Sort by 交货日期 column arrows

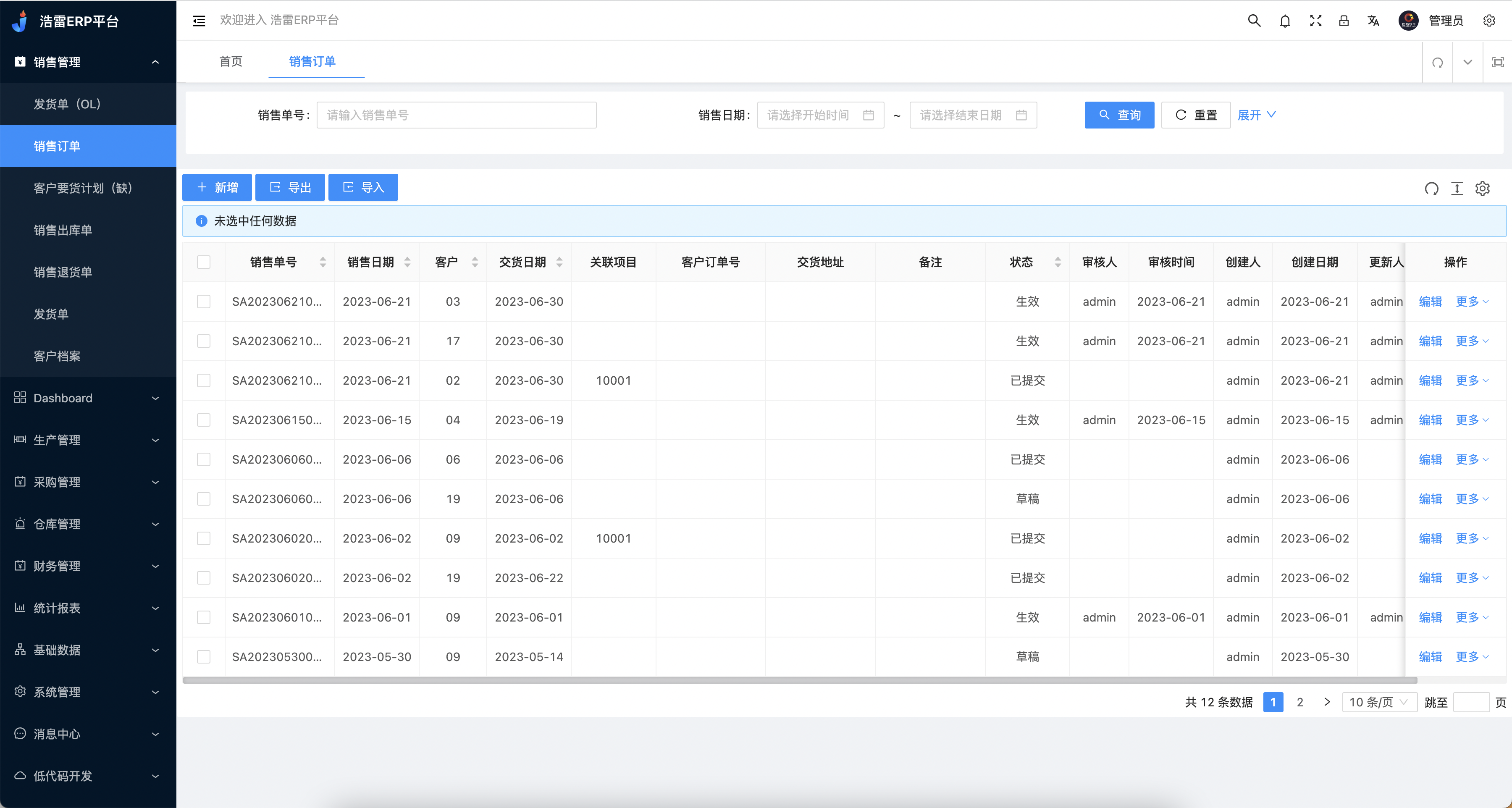[559, 262]
